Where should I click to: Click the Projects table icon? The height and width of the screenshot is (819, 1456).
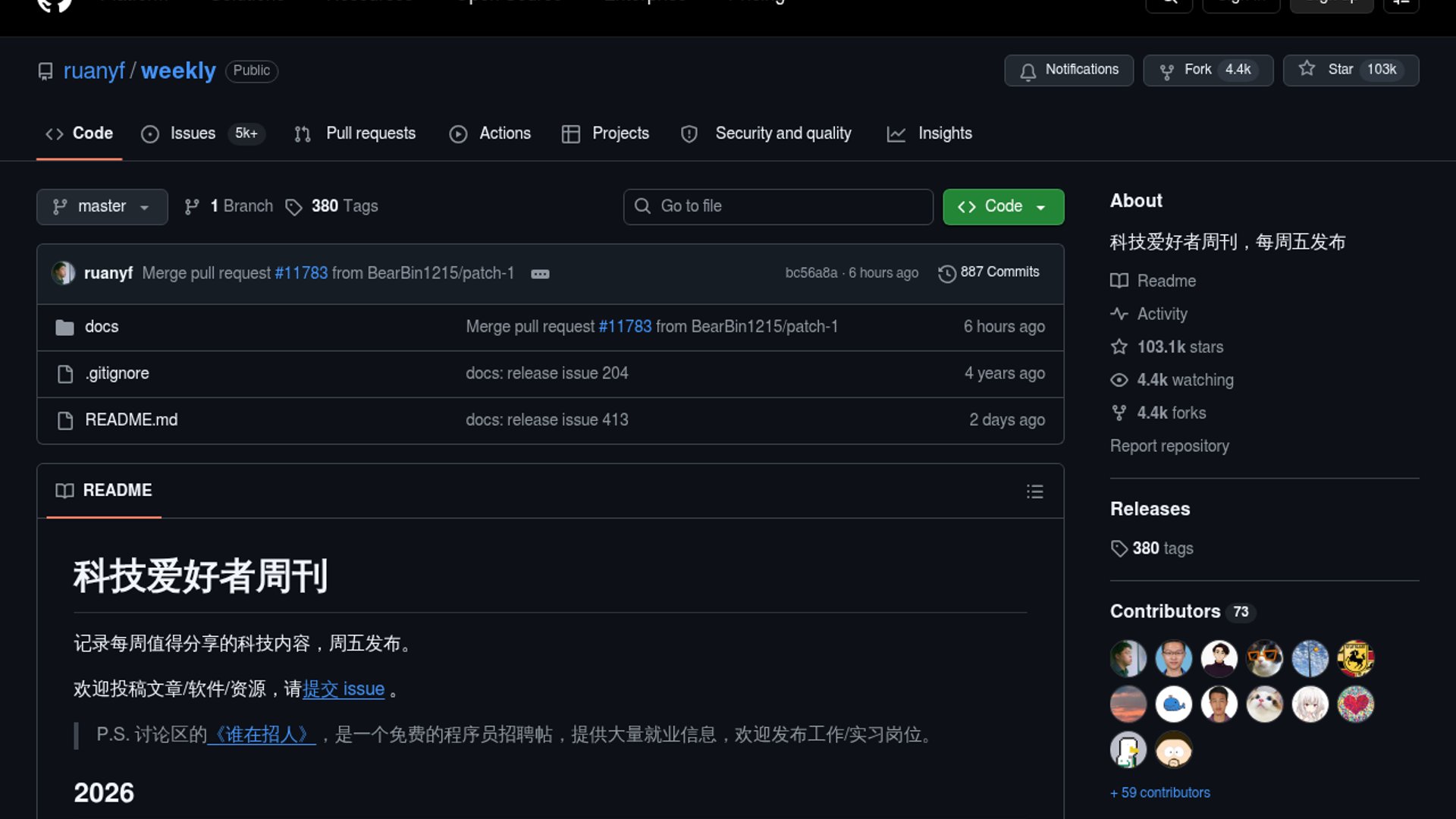point(570,134)
